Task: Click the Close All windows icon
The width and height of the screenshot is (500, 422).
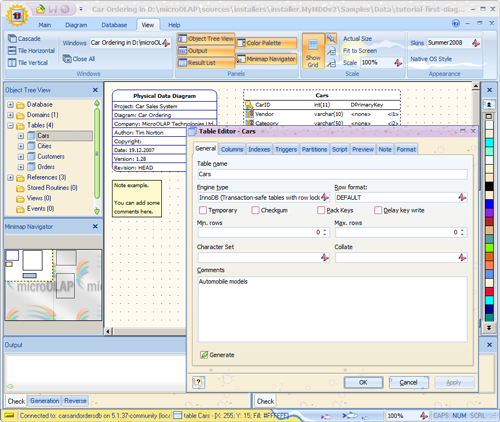Action: (x=67, y=59)
